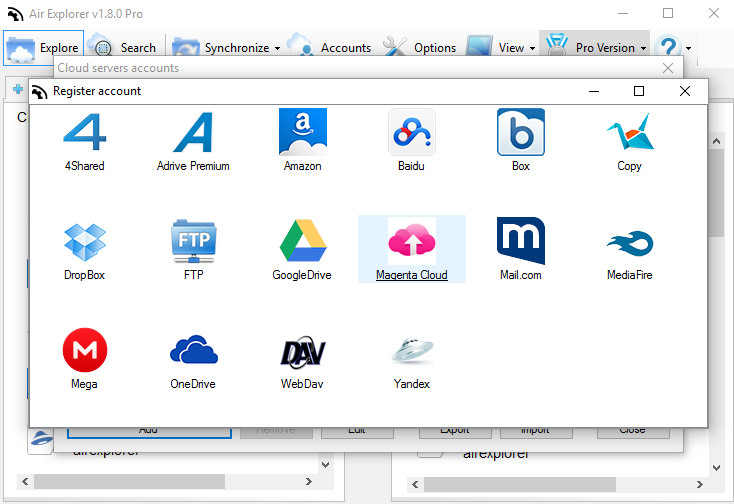Click left pane vertical scroll-down arrow
Image resolution: width=734 pixels, height=504 pixels.
[325, 465]
